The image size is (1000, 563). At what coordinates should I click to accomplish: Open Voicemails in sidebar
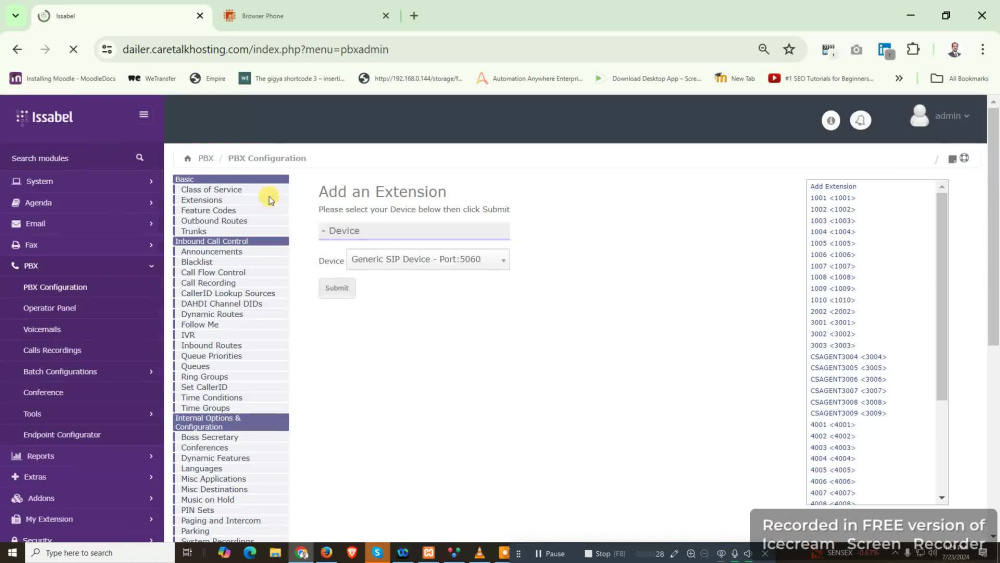(42, 329)
